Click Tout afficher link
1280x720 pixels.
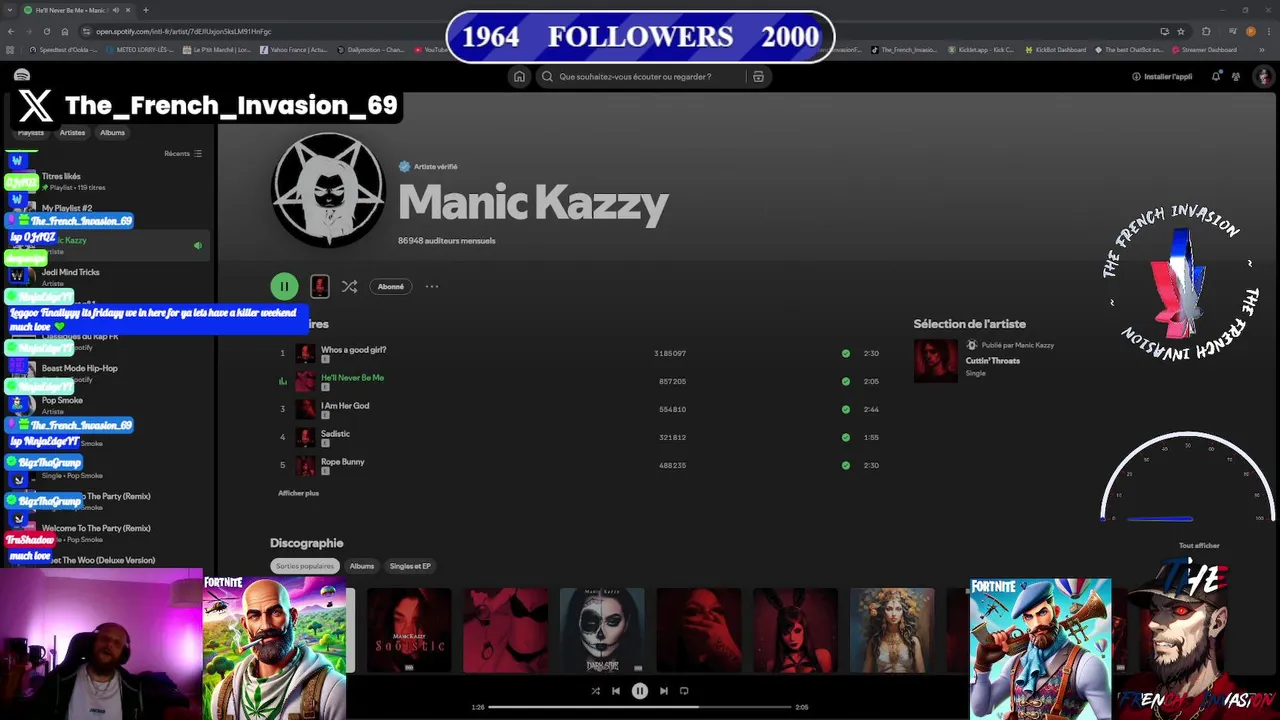1199,546
